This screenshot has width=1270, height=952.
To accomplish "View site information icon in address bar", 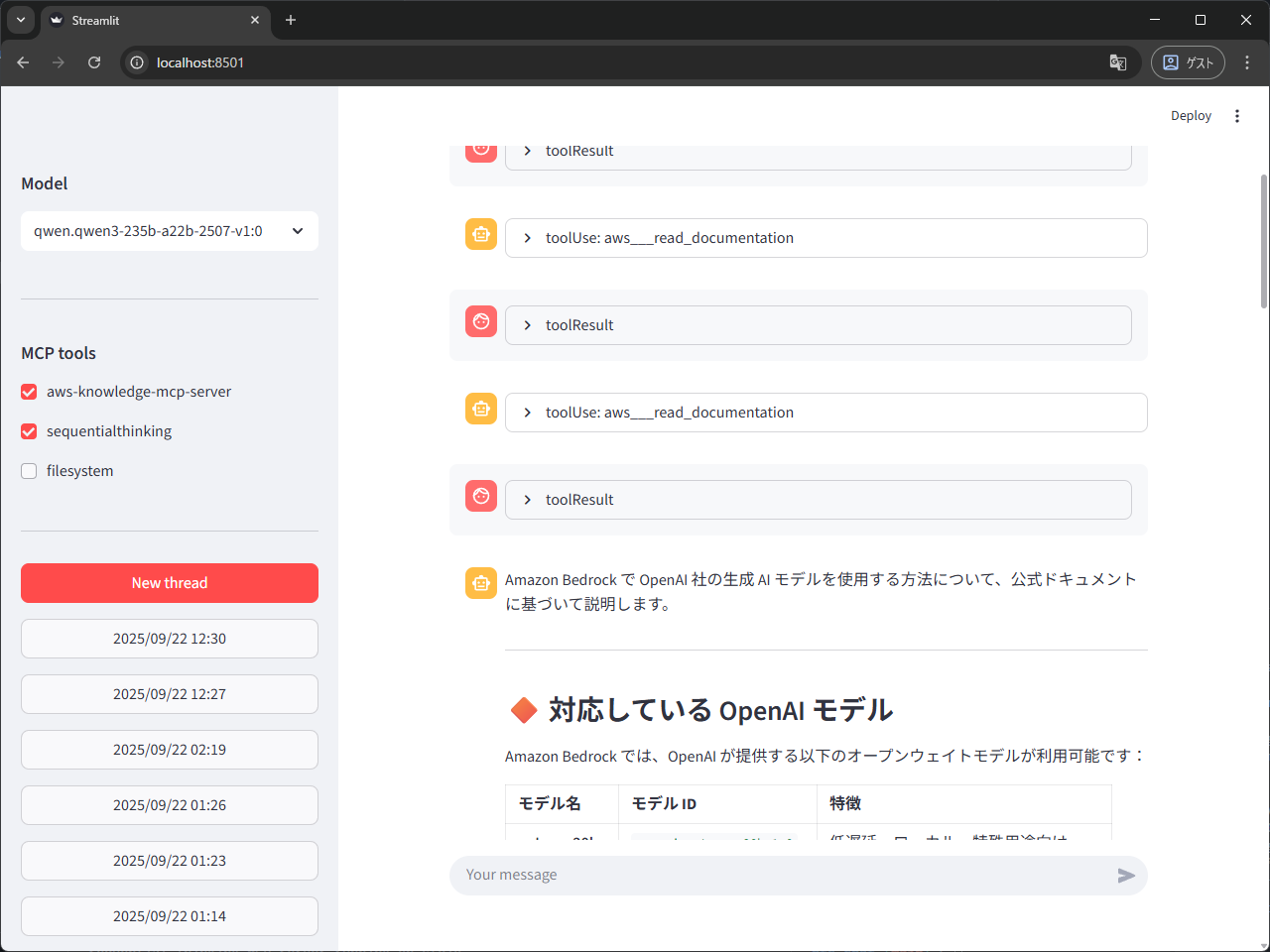I will click(137, 62).
